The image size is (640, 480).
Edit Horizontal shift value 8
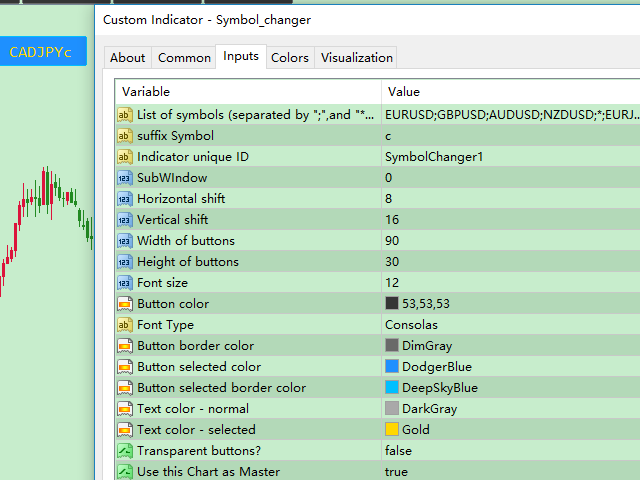[x=511, y=199]
